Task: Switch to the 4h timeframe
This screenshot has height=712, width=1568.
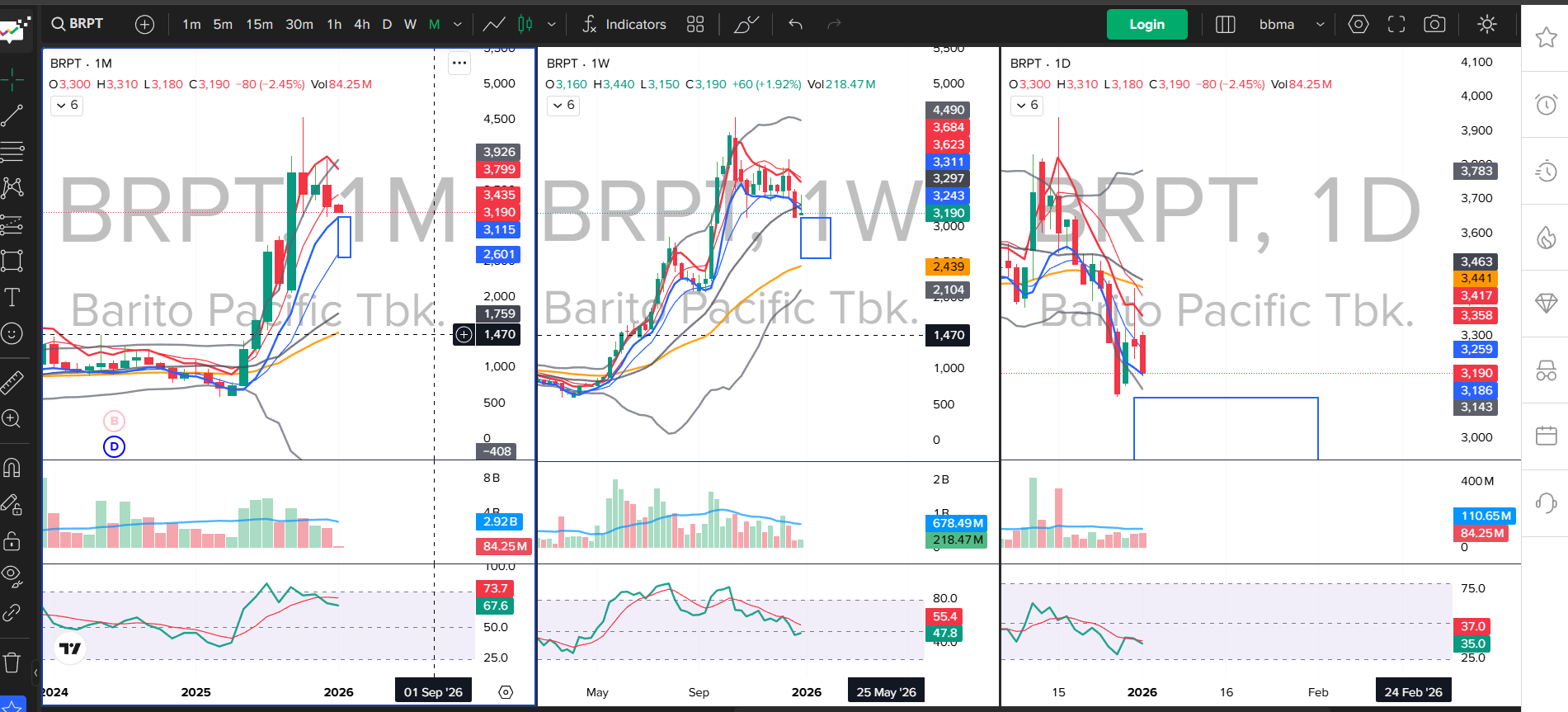Action: 362,24
